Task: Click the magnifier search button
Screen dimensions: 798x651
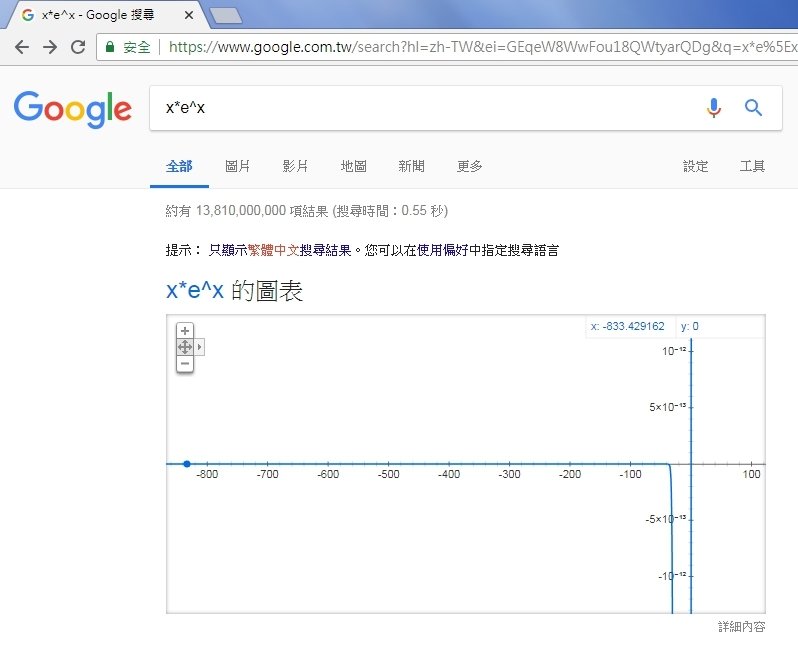Action: tap(753, 108)
